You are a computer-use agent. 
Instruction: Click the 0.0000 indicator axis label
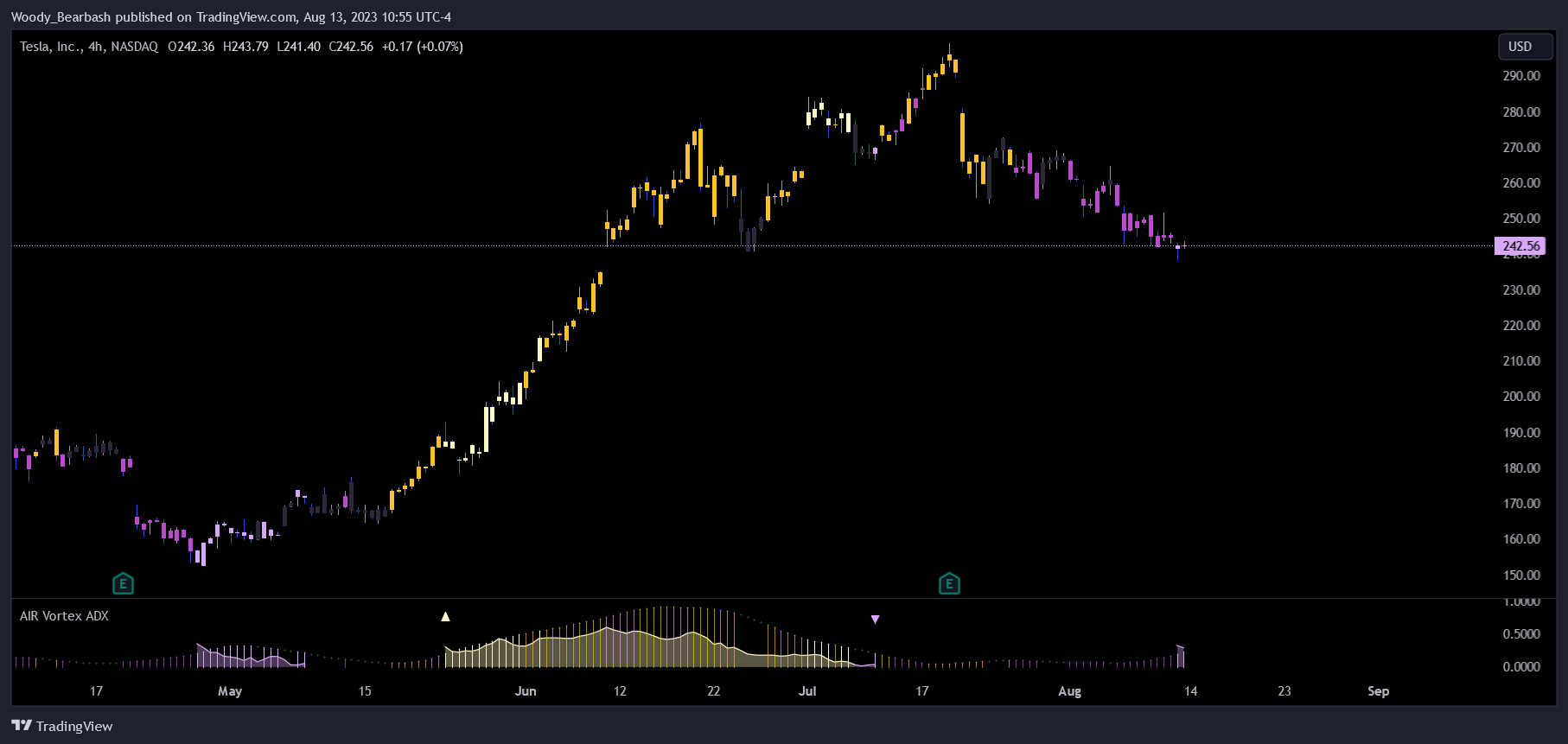(x=1521, y=667)
